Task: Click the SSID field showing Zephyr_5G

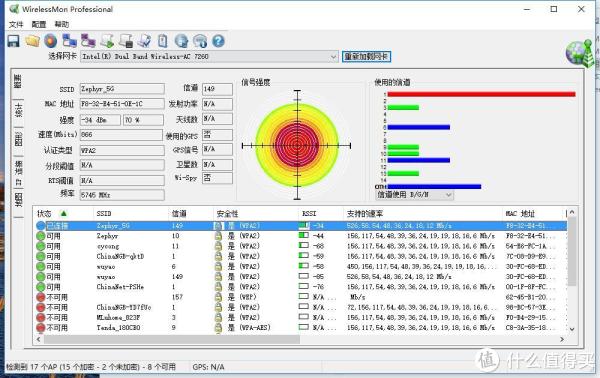Action: [122, 89]
